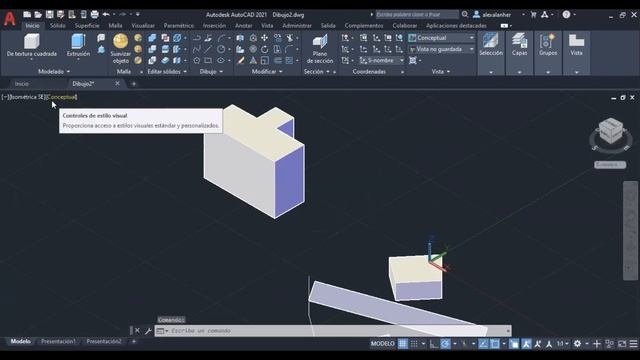This screenshot has height=360, width=640.
Task: Switch to the Superficie ribbon tab
Action: pos(87,25)
